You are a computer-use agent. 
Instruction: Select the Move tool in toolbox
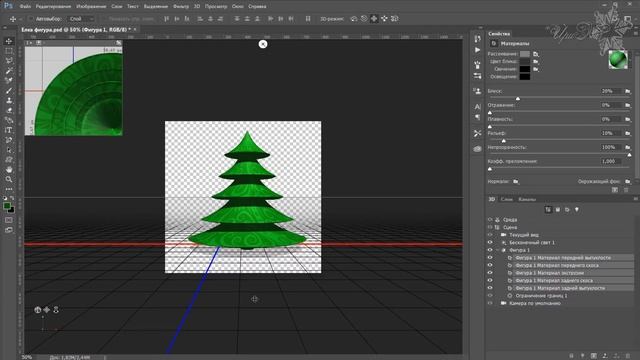[9, 41]
